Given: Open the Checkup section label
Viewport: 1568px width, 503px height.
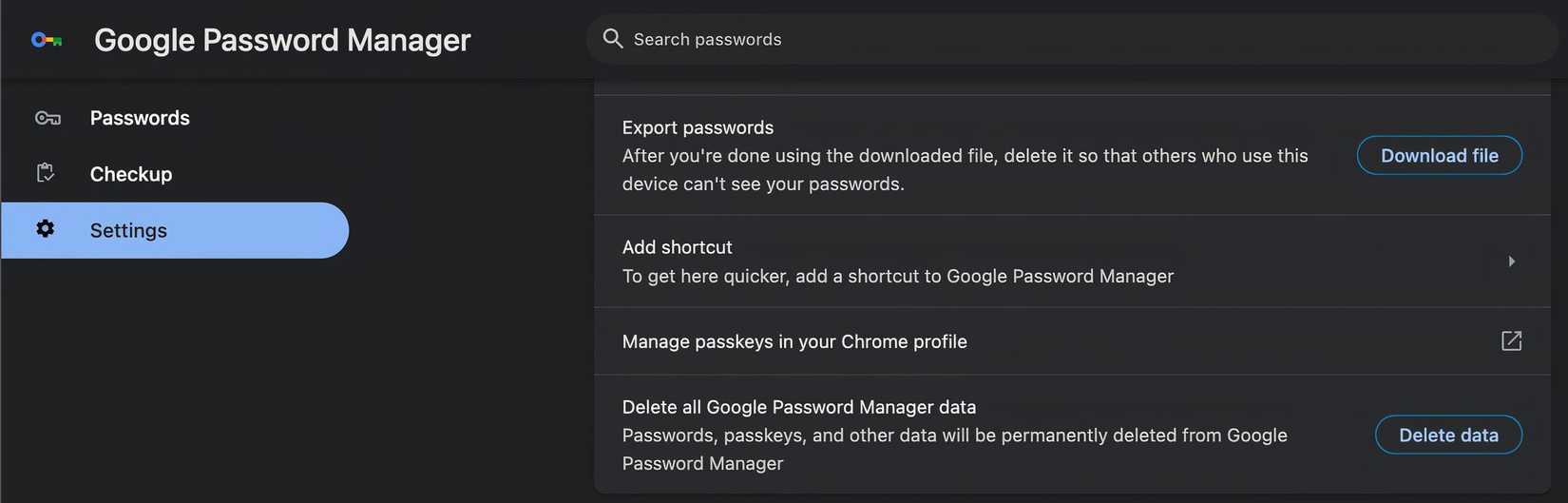Looking at the screenshot, I should coord(131,174).
